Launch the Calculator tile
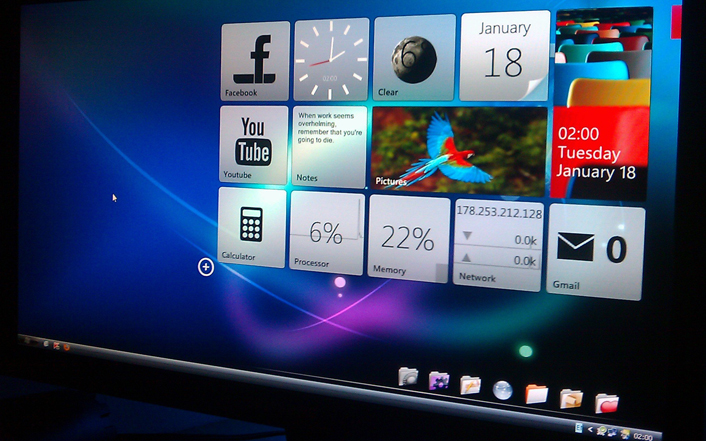This screenshot has height=441, width=706. (252, 227)
